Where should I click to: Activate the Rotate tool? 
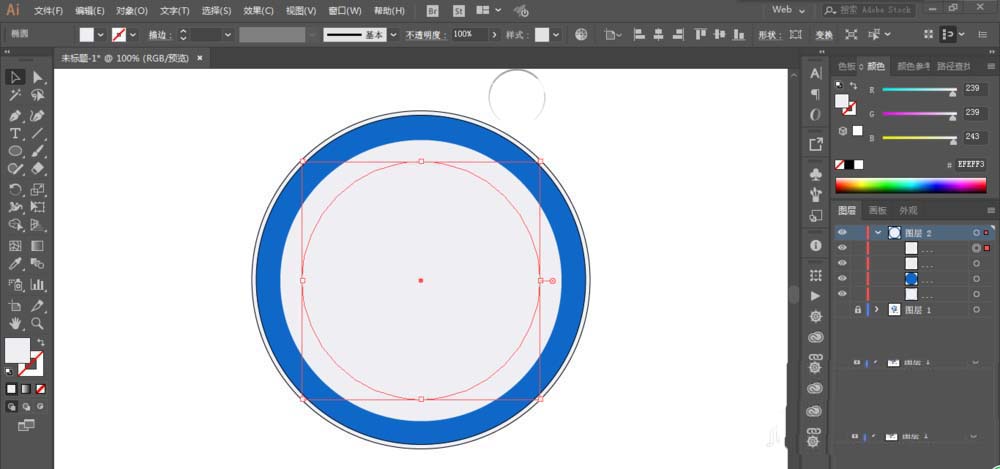pos(16,189)
